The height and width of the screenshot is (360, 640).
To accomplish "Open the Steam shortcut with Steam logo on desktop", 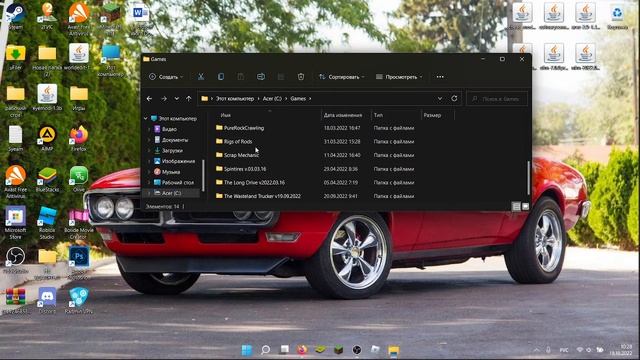I will [x=16, y=17].
